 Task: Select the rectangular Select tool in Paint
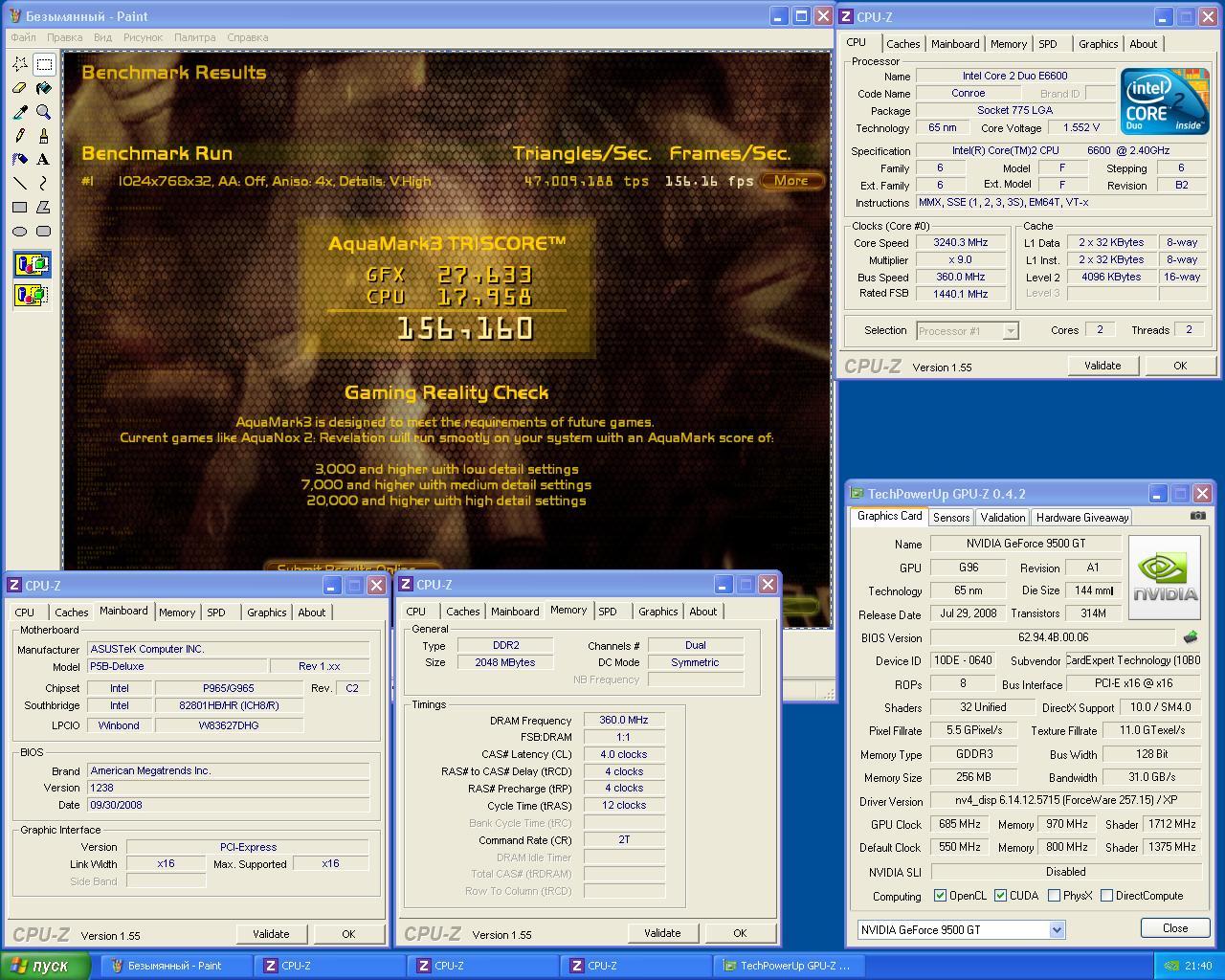(x=44, y=64)
